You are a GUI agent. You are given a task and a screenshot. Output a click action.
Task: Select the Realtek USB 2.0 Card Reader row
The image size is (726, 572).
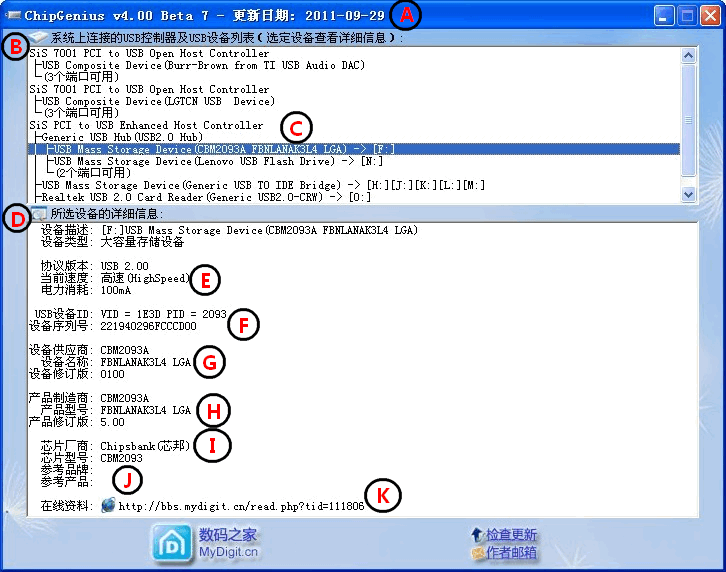point(206,197)
